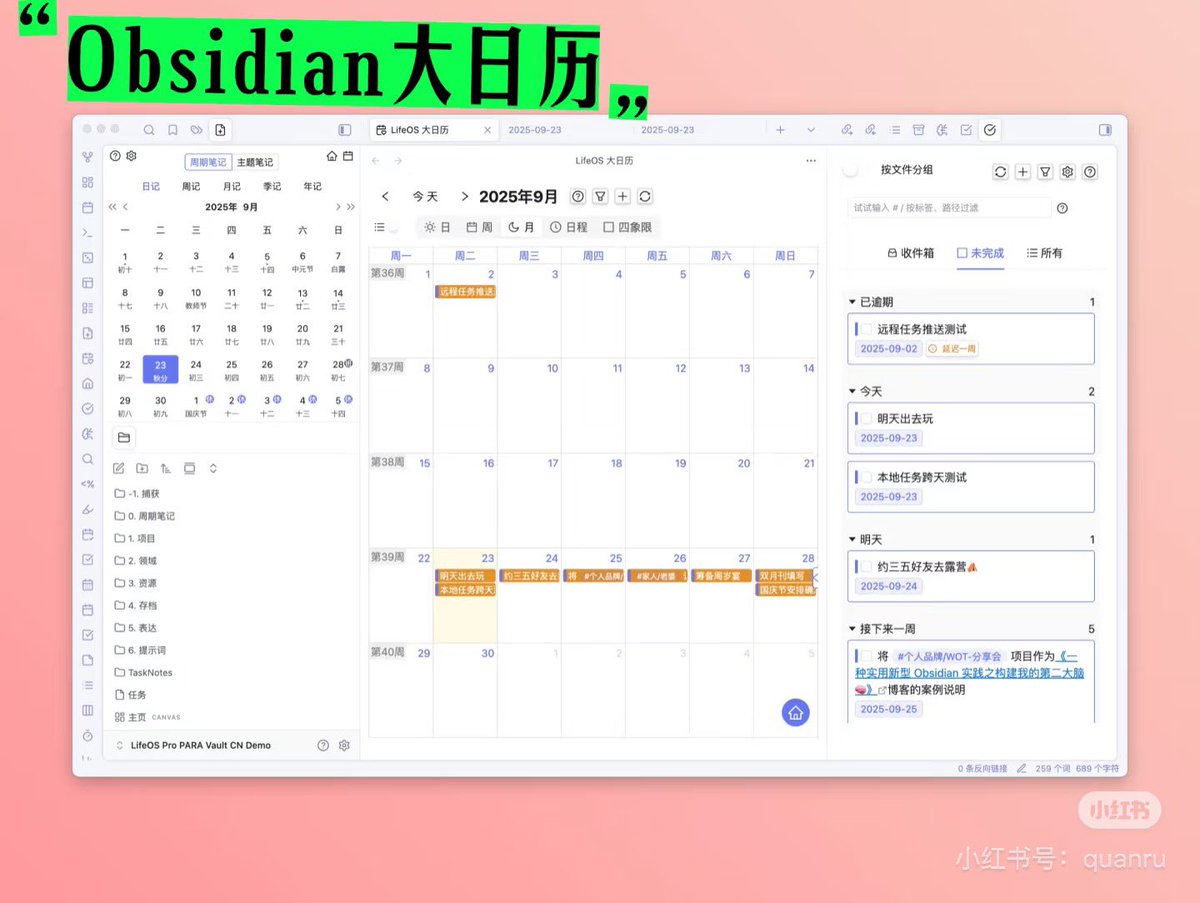Expand all folders with the collapse-expand icon

coord(213,468)
